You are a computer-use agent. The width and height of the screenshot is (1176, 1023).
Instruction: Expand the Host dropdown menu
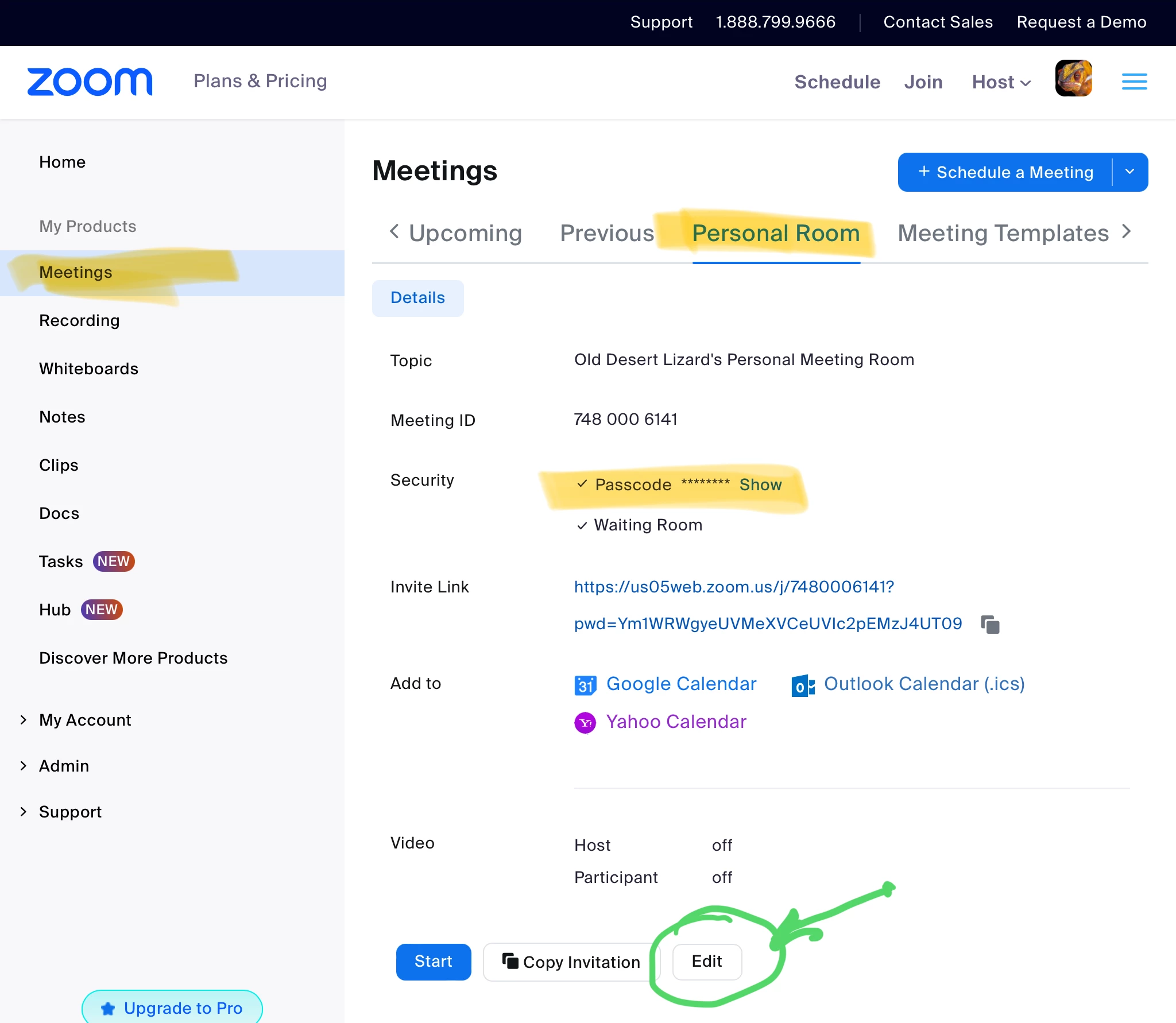click(x=1001, y=82)
